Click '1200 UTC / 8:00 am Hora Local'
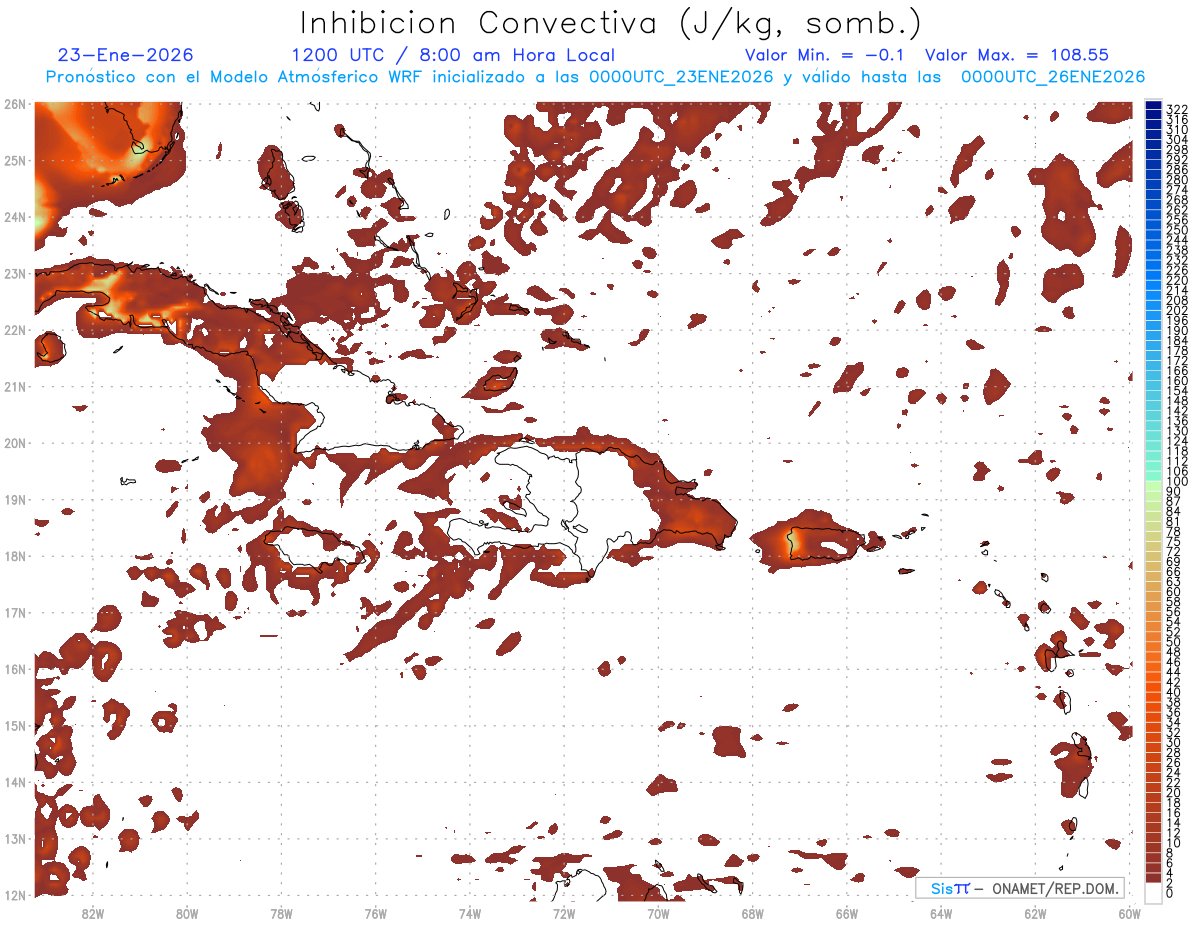 pyautogui.click(x=453, y=55)
